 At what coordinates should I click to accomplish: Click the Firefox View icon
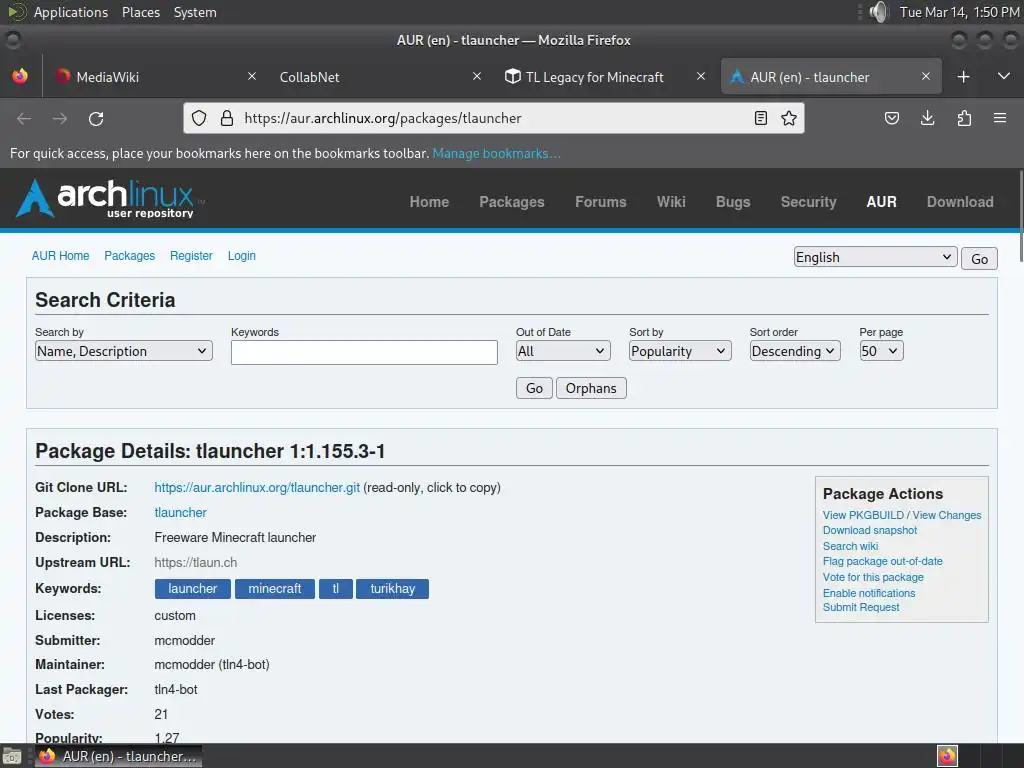point(20,76)
